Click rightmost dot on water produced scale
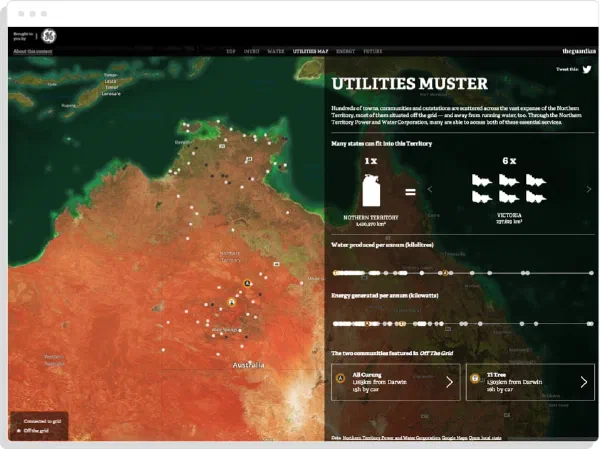This screenshot has height=449, width=600. (591, 273)
